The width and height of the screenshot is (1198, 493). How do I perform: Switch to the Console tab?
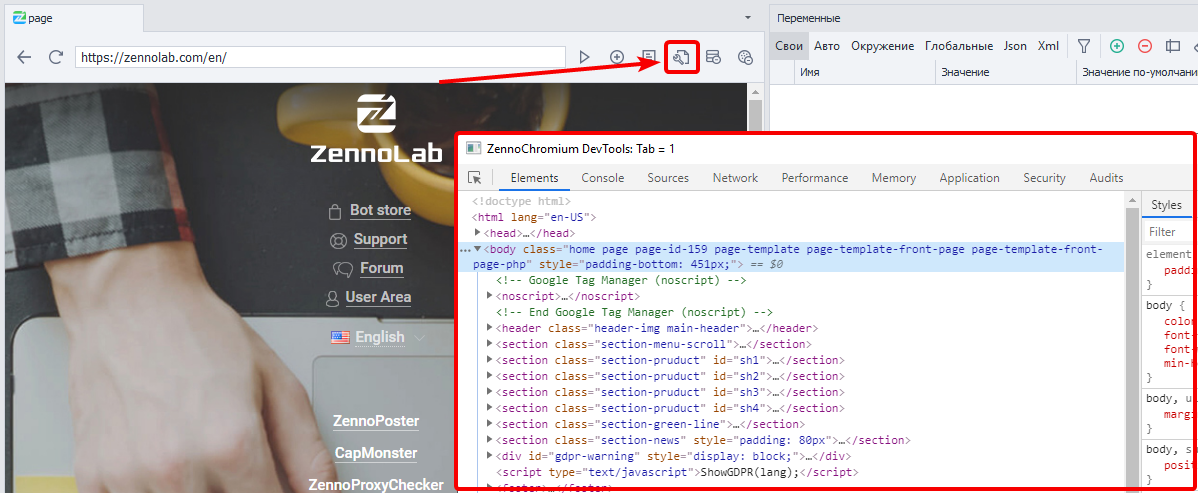tap(603, 177)
